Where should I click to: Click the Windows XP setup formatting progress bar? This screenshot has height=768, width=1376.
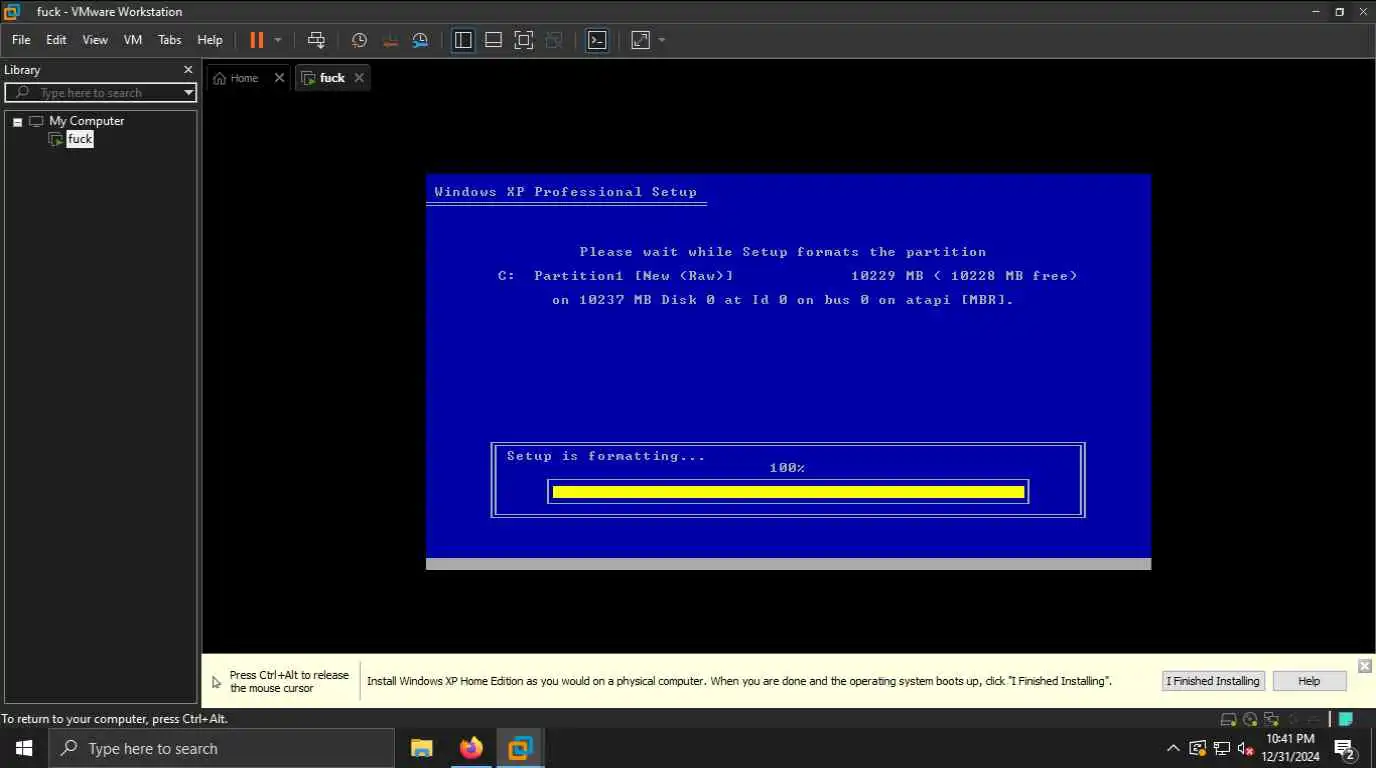[788, 492]
